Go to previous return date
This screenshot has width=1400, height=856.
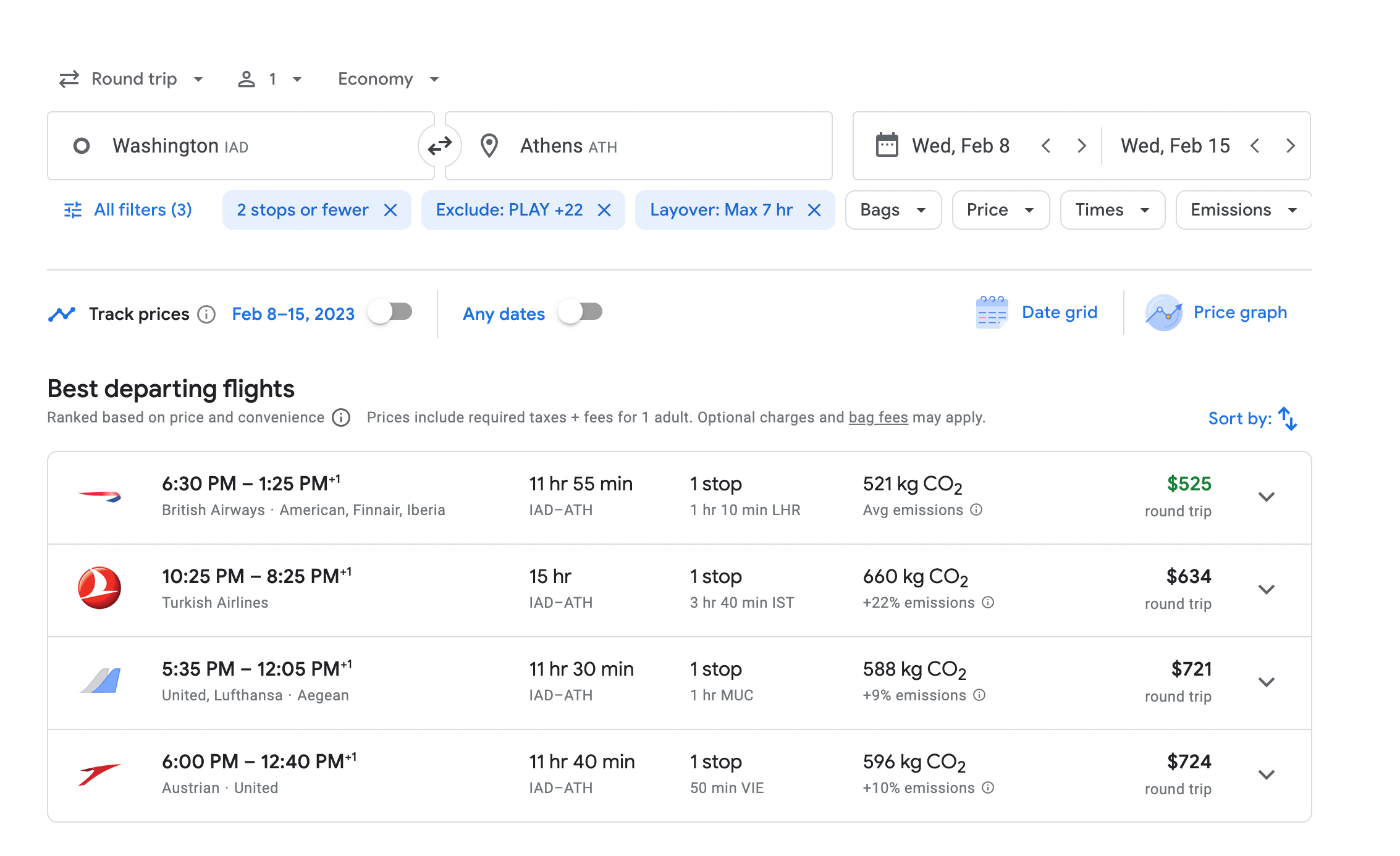1255,146
